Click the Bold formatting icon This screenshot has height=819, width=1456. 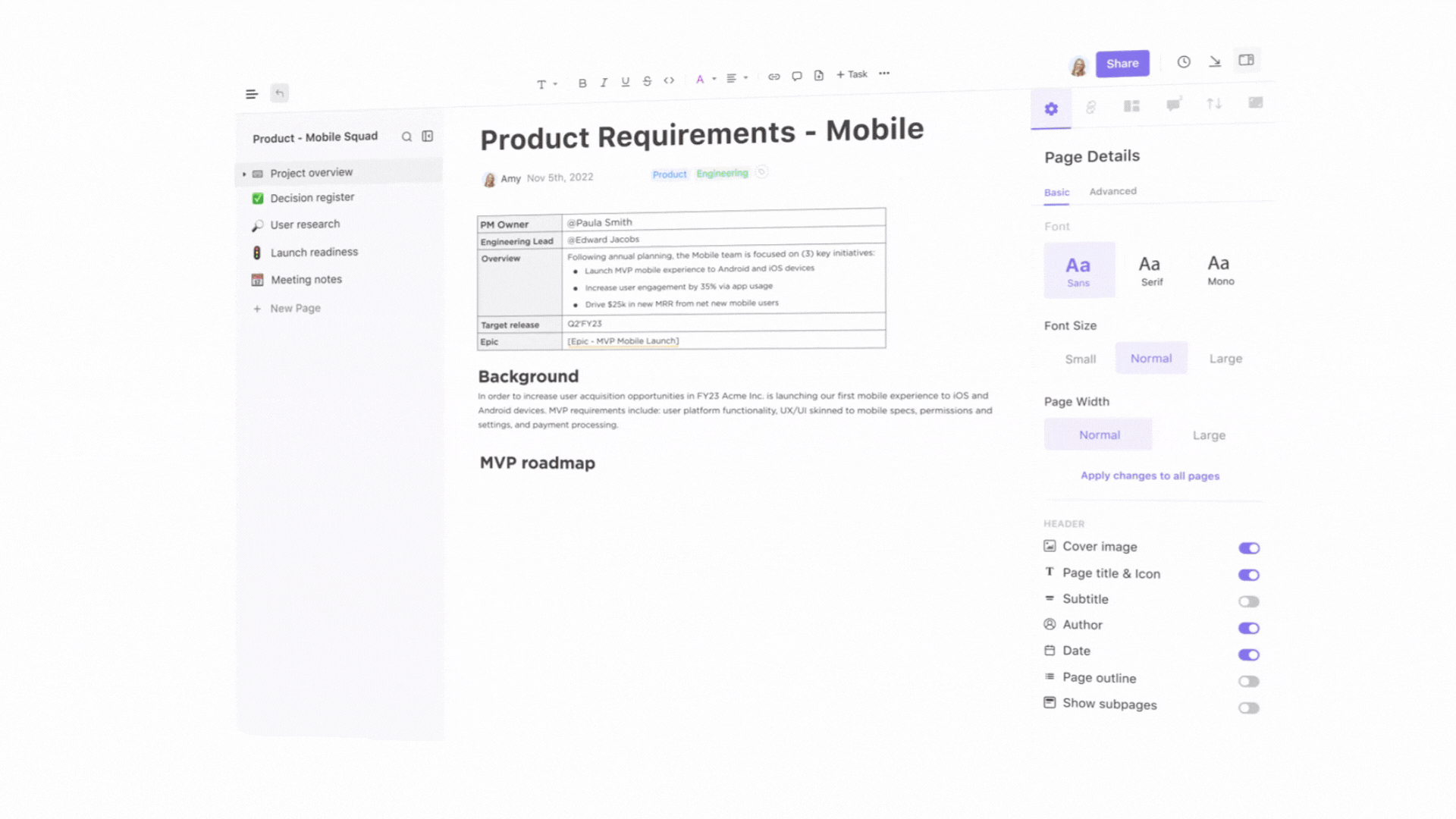point(582,81)
